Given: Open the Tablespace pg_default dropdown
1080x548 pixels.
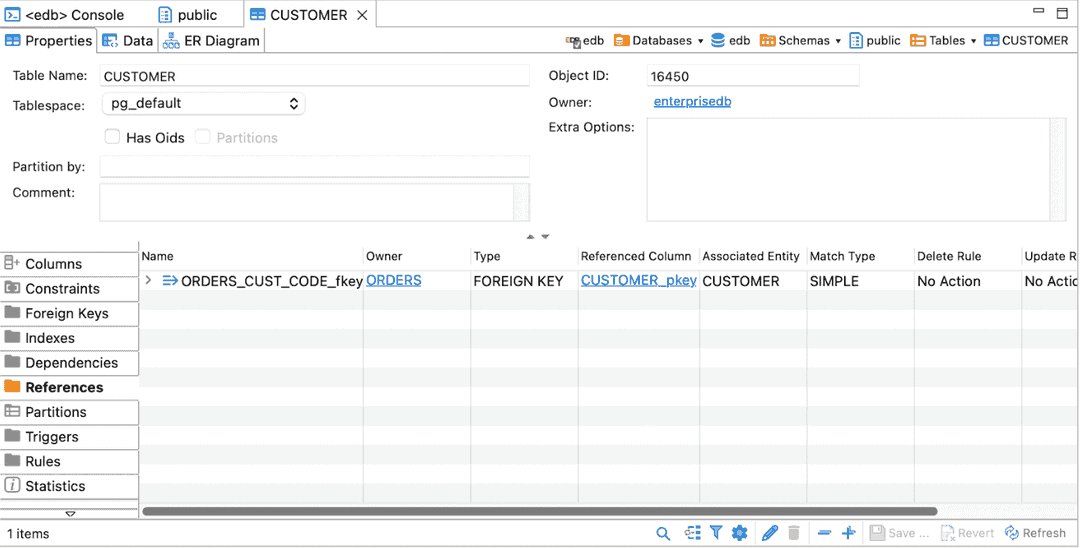Looking at the screenshot, I should 203,103.
